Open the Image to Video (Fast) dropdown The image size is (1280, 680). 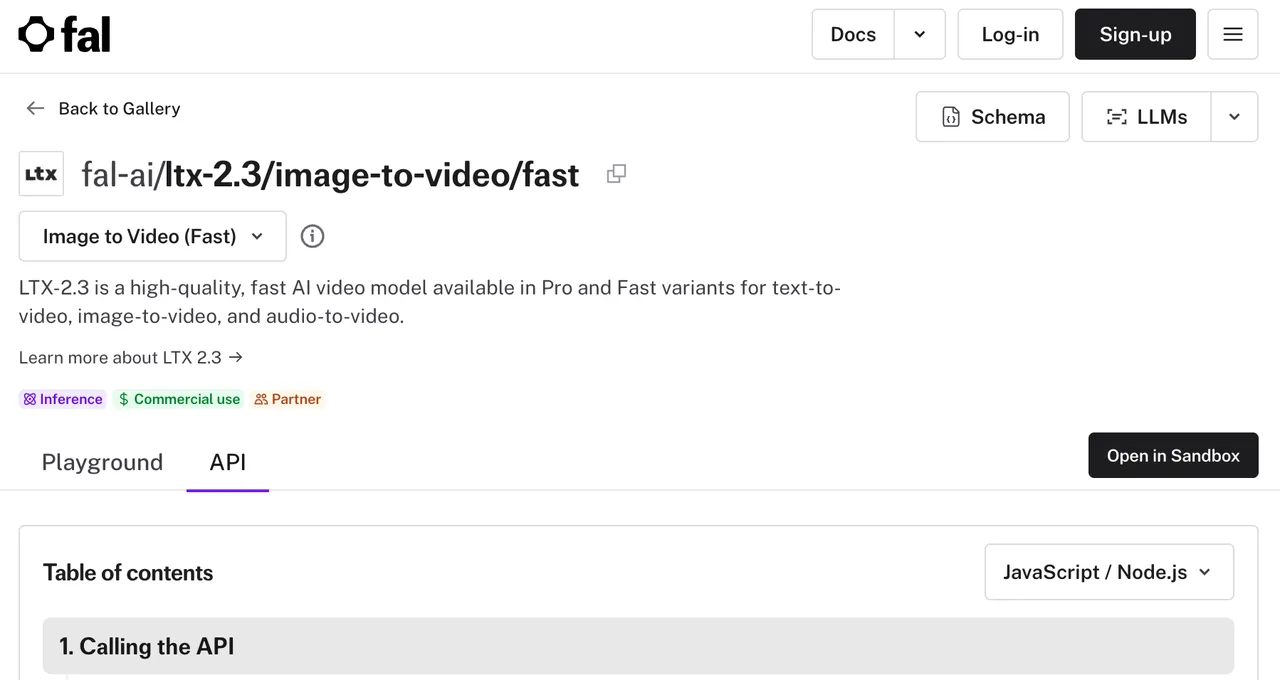[153, 236]
